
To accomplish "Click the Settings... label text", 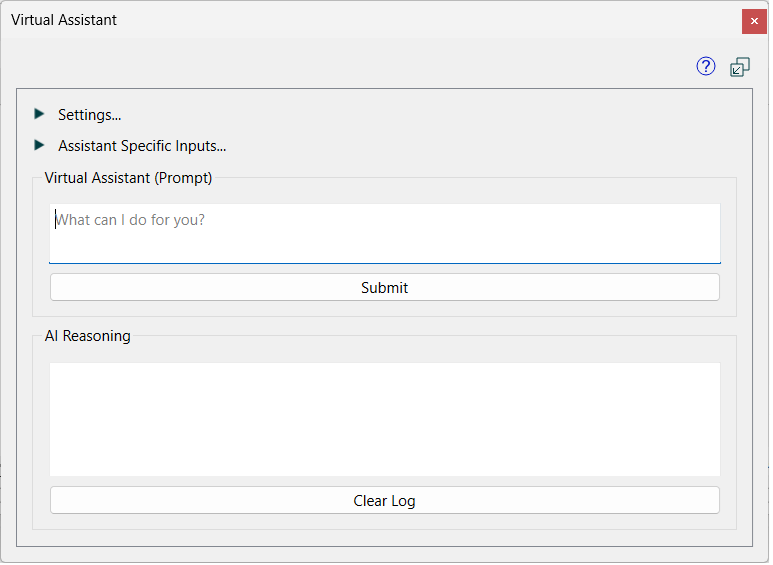I will (90, 115).
